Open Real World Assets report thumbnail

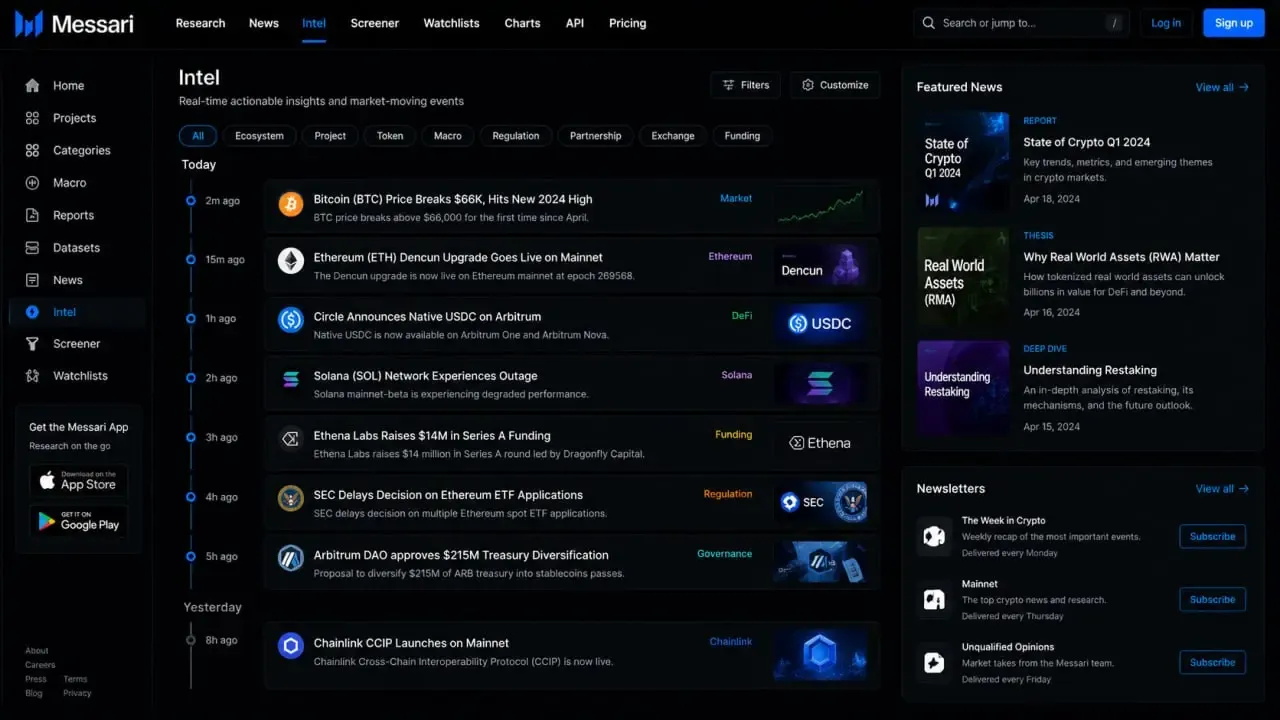point(963,277)
